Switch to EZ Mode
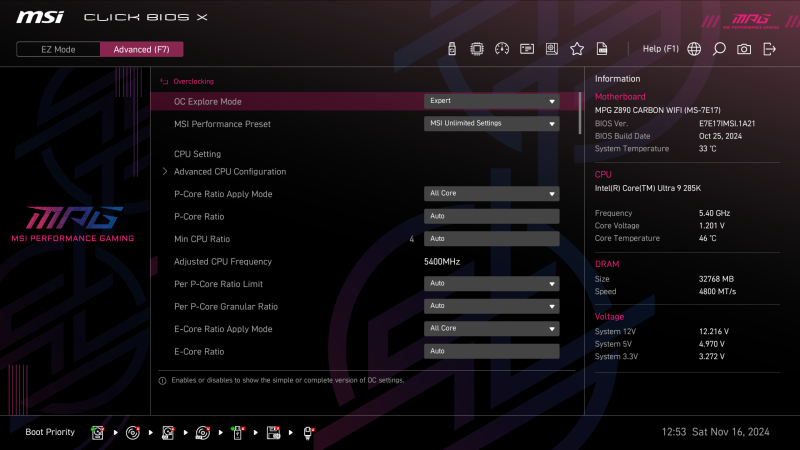Viewport: 800px width, 450px height. click(58, 49)
